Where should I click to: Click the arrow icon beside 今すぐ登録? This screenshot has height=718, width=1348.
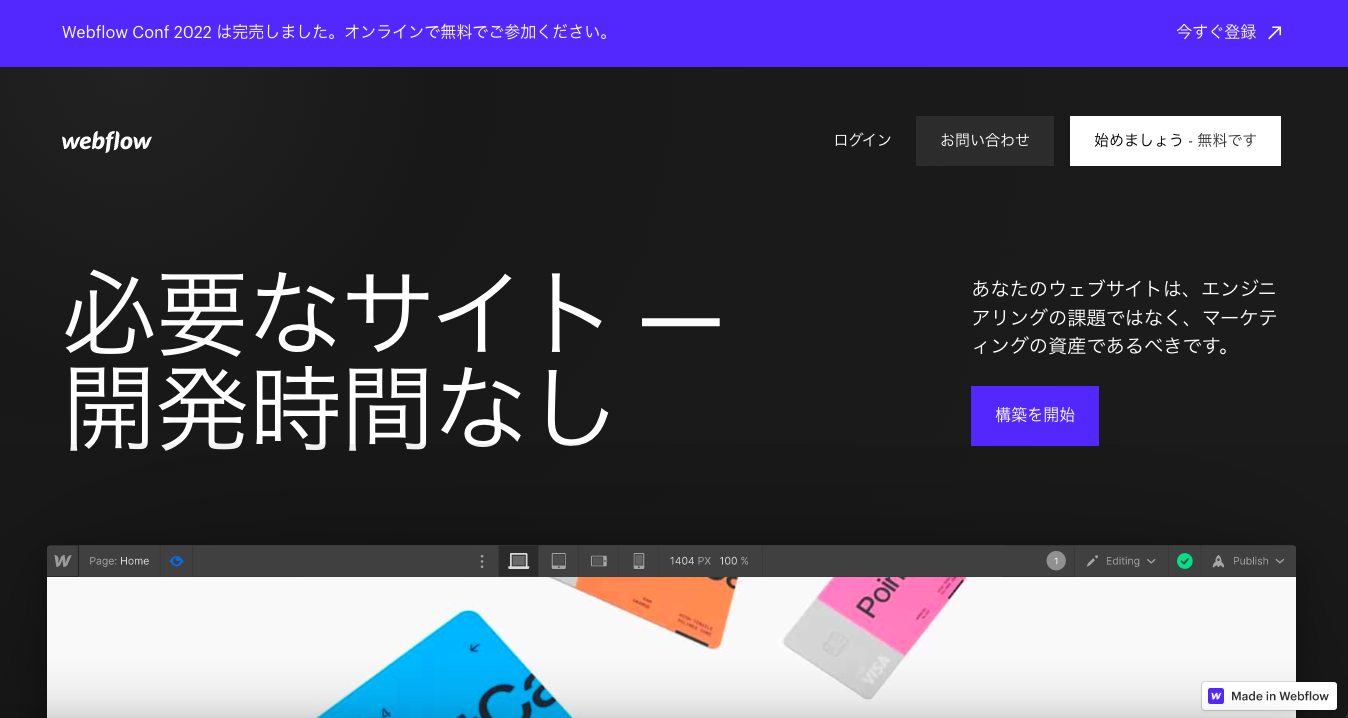(1274, 33)
